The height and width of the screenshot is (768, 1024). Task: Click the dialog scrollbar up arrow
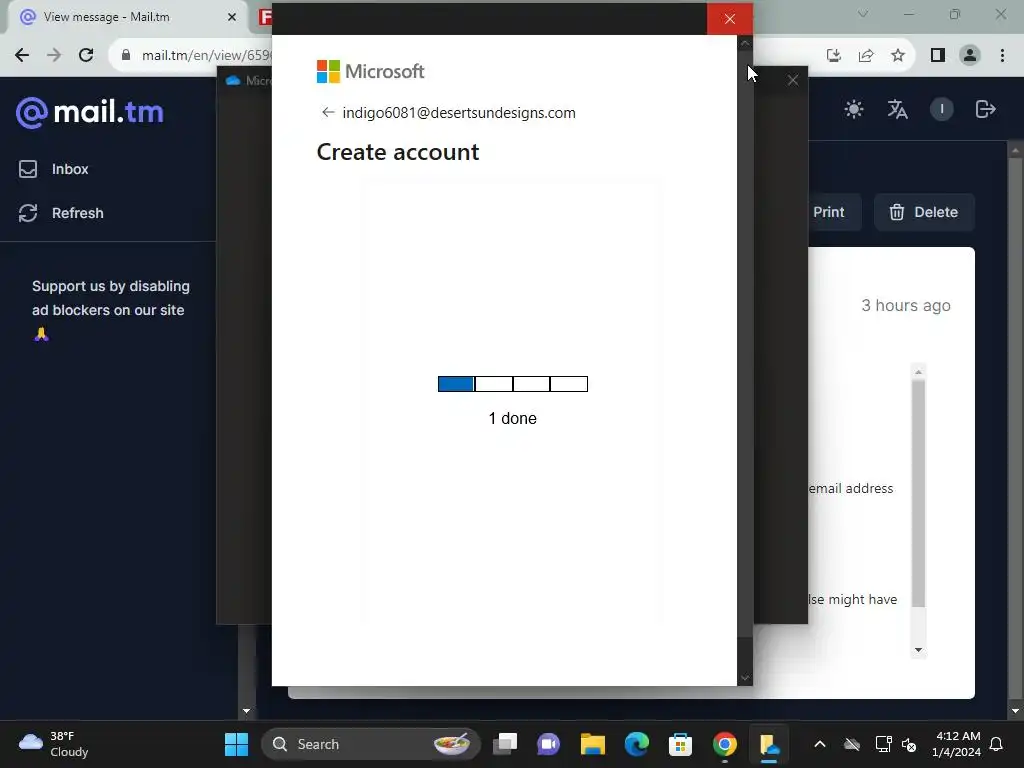click(744, 43)
